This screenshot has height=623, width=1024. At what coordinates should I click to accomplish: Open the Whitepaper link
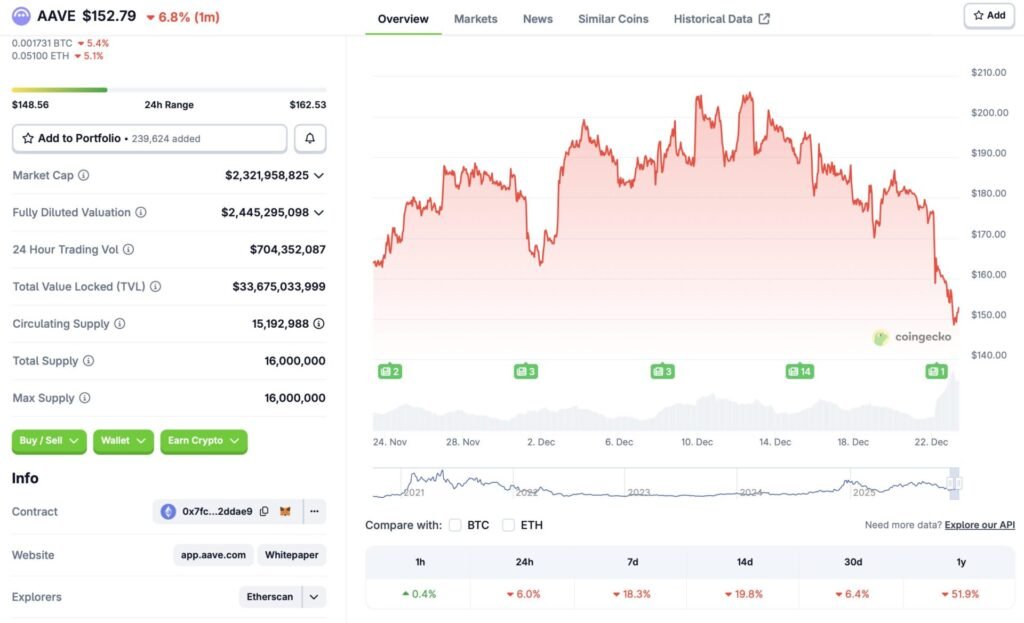292,554
